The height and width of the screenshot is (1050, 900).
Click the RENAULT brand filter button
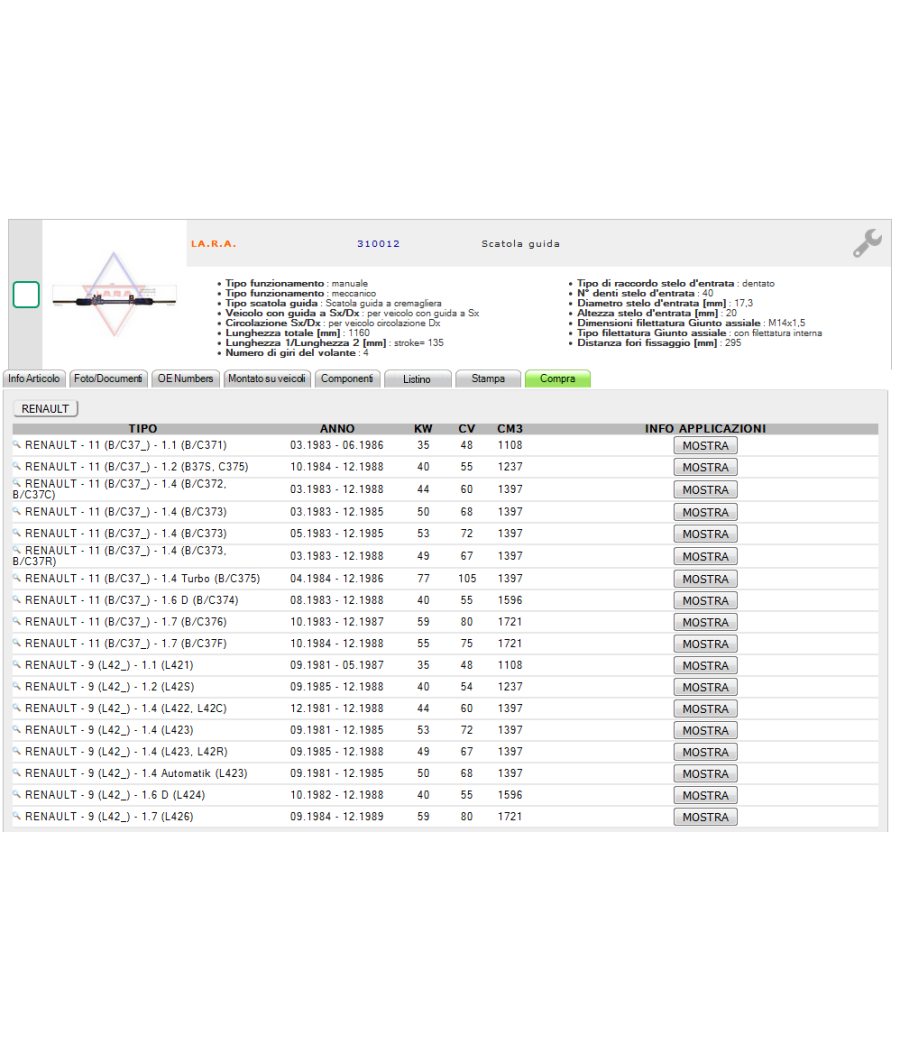46,408
